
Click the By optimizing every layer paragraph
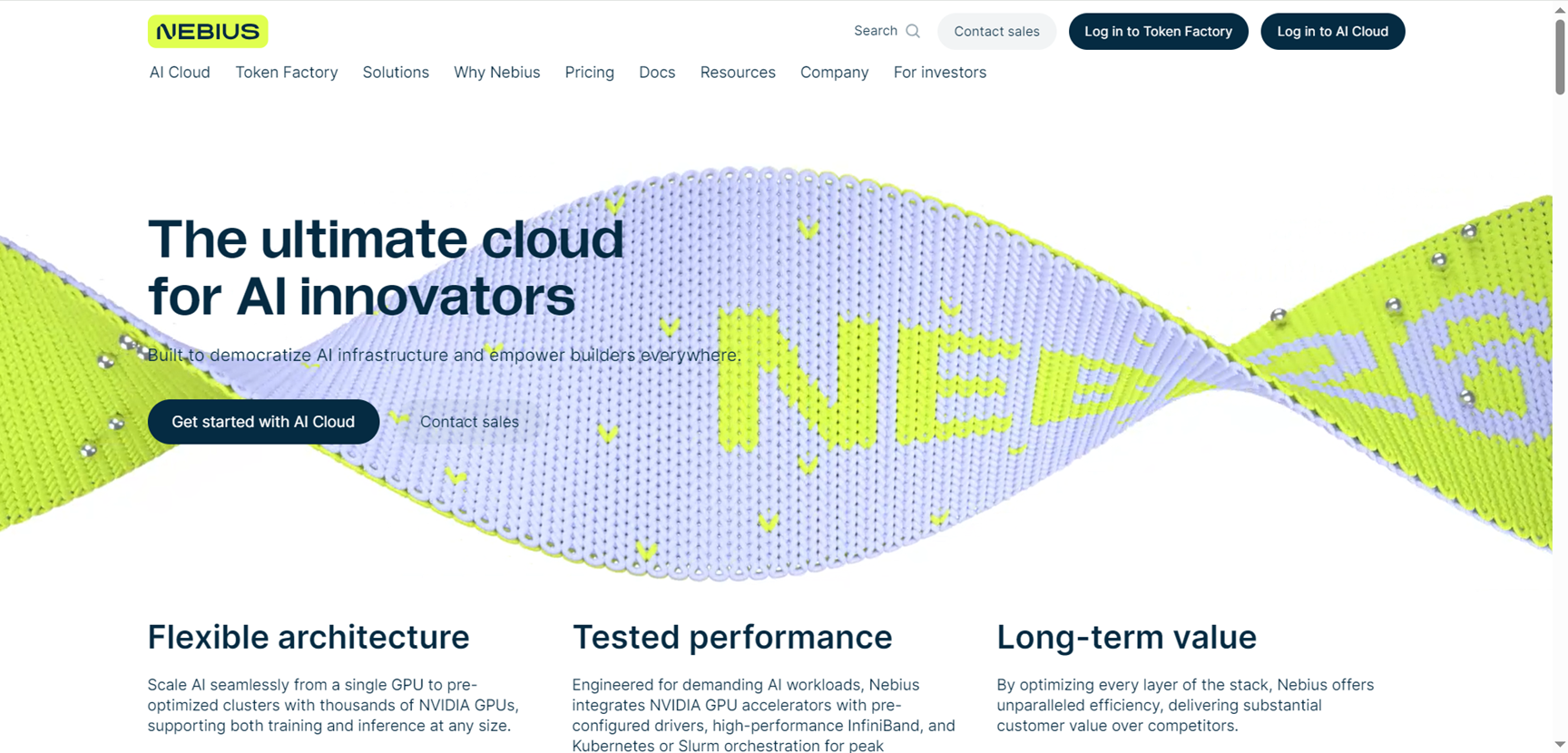pos(1186,705)
